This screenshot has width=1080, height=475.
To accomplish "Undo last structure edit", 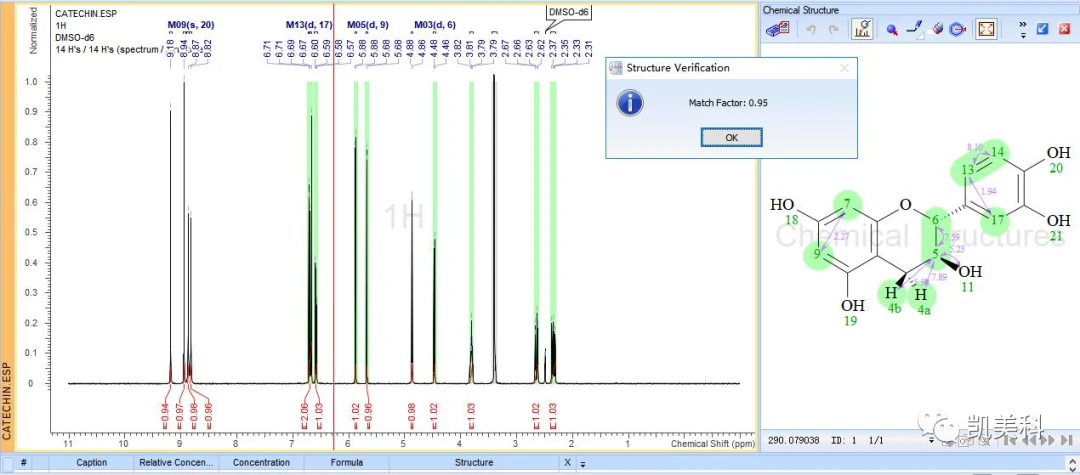I will 811,30.
